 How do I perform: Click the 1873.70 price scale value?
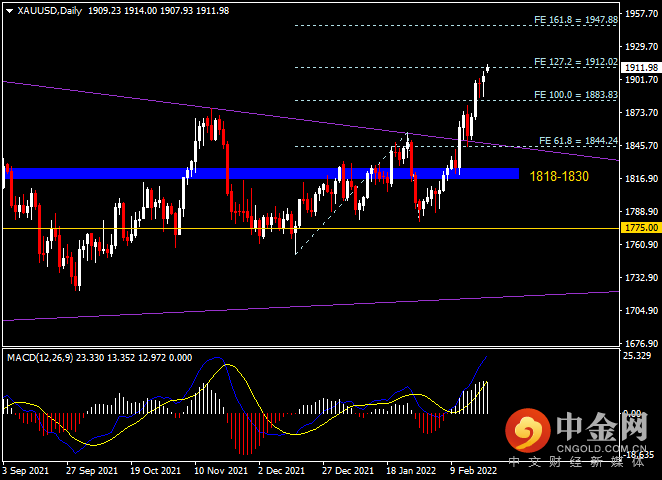[x=641, y=112]
